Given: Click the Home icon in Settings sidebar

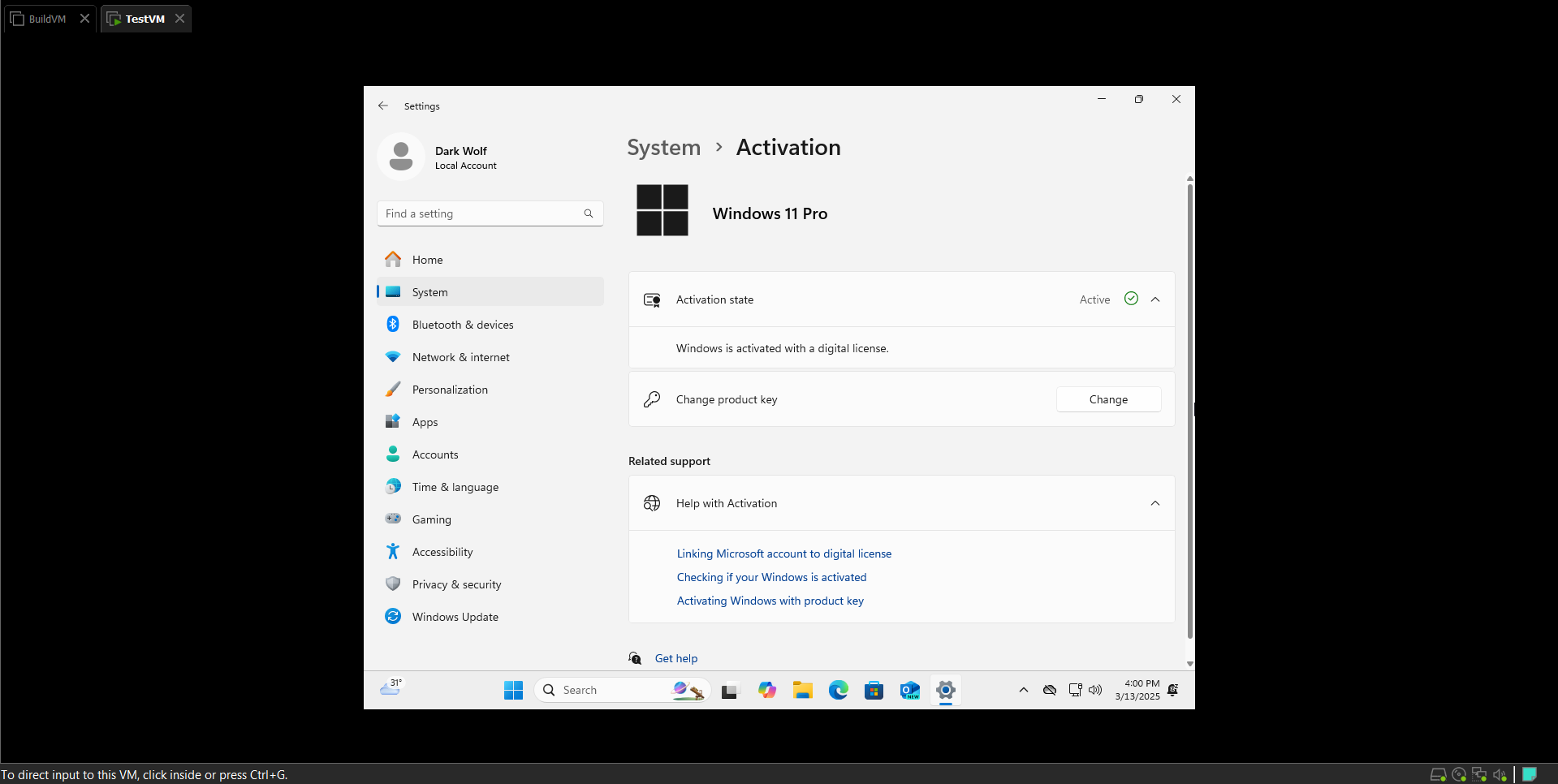Looking at the screenshot, I should tap(393, 260).
